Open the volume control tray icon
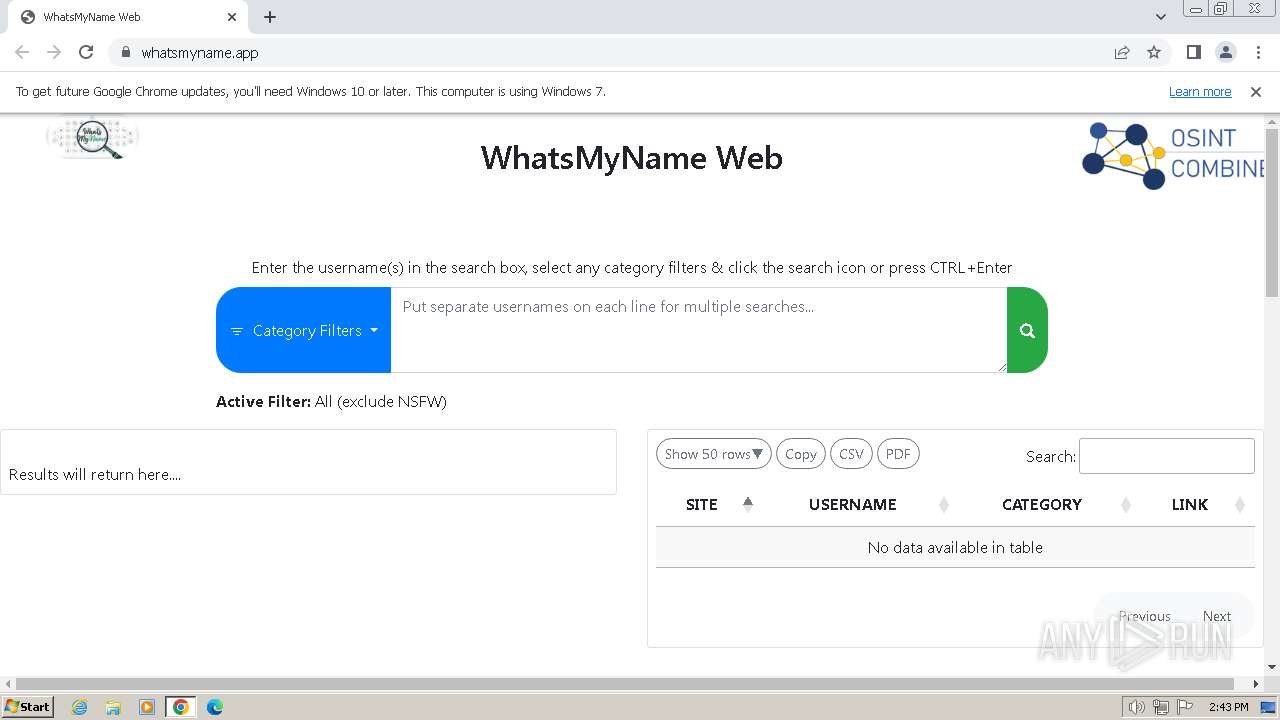The height and width of the screenshot is (720, 1280). click(1137, 707)
